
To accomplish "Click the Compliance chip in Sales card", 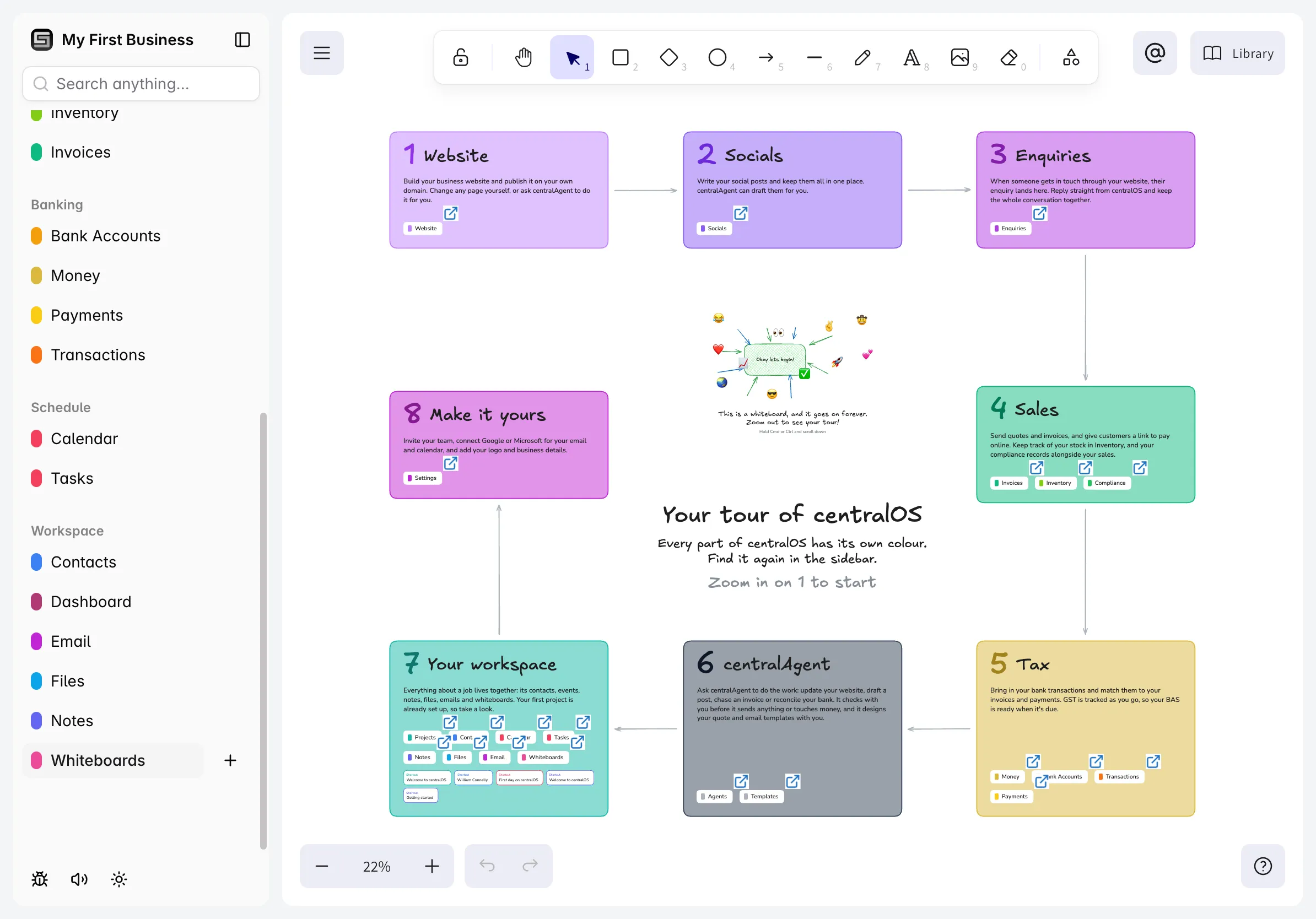I will point(1107,483).
